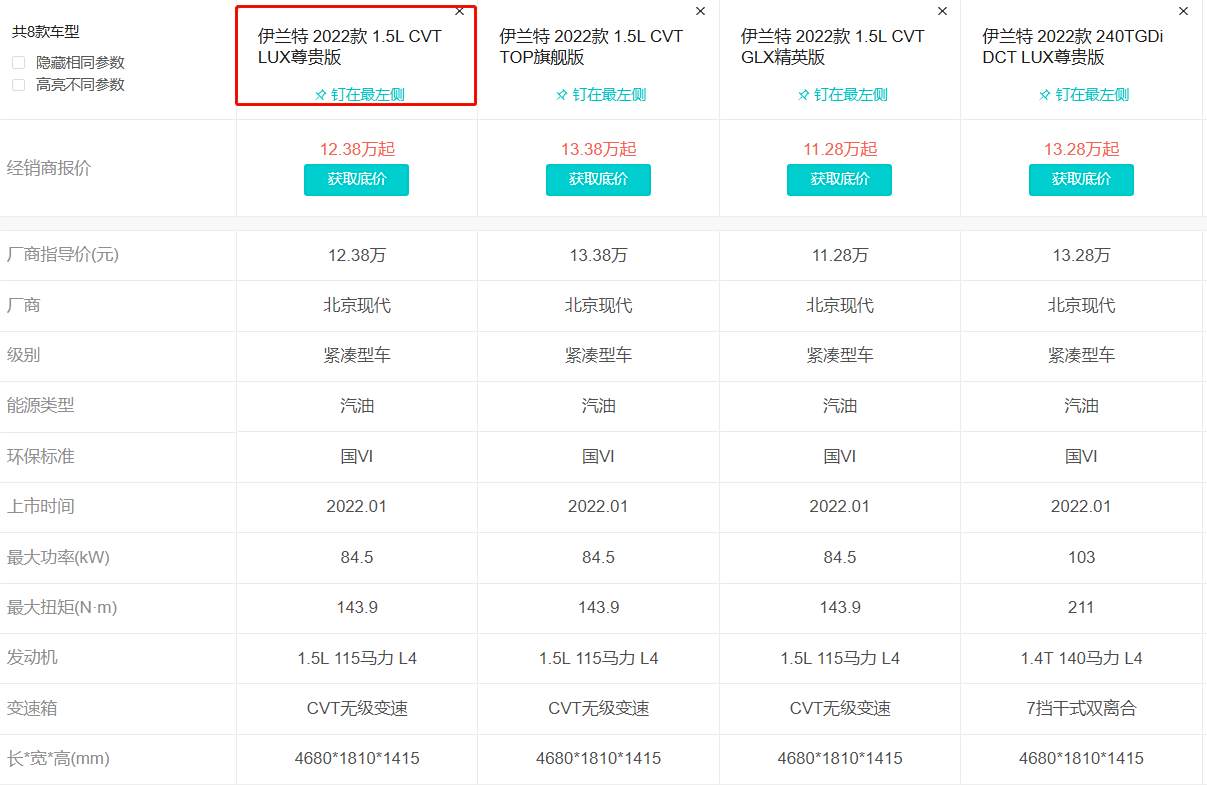Enable the 高亮不同参数 checkbox
Image resolution: width=1207 pixels, height=785 pixels.
[x=19, y=85]
